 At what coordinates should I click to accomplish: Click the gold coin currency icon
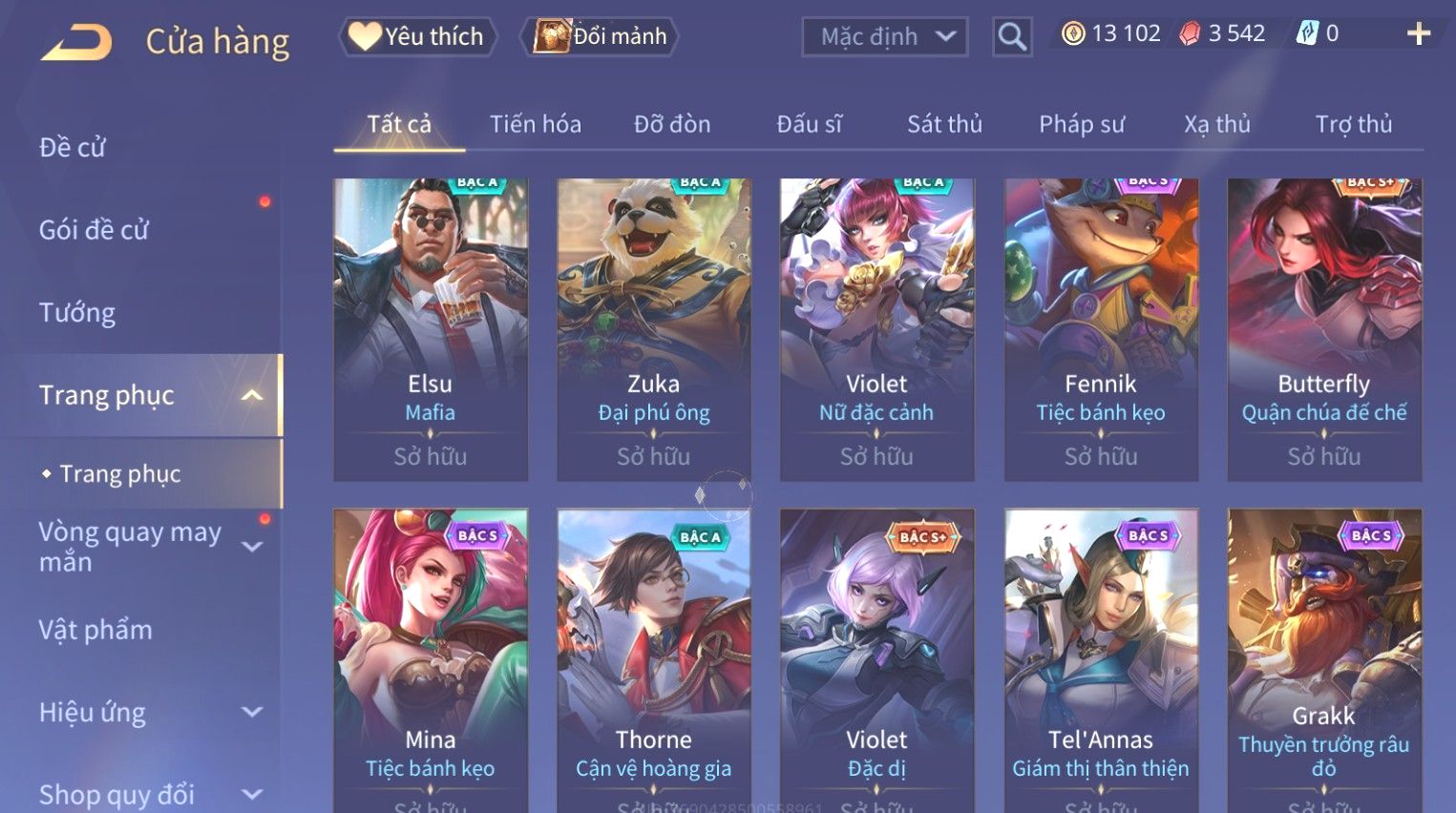click(x=1073, y=34)
